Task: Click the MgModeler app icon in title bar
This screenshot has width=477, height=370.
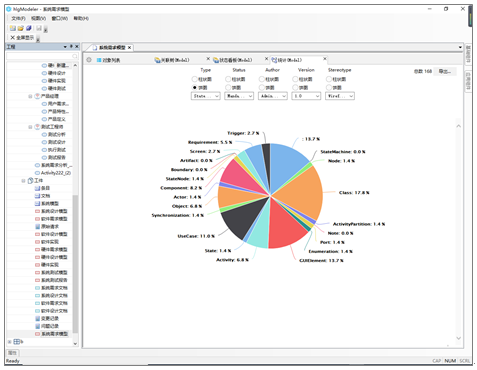Action: pyautogui.click(x=9, y=9)
